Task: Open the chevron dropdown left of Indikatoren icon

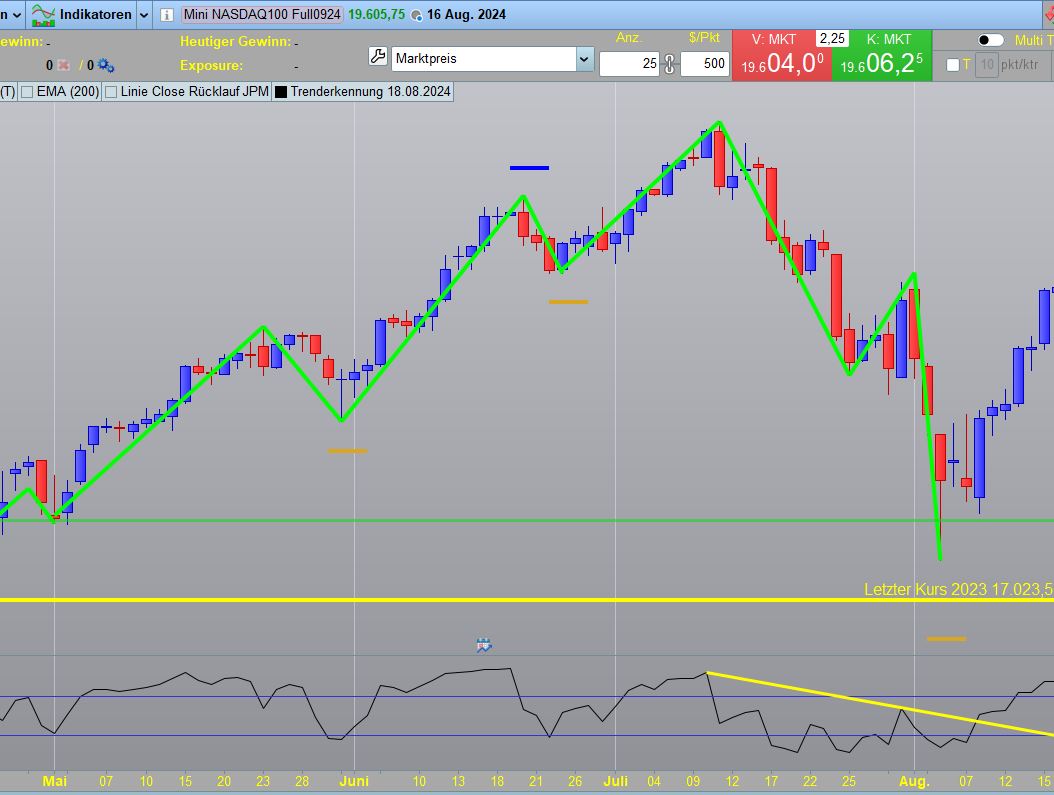Action: pos(17,15)
